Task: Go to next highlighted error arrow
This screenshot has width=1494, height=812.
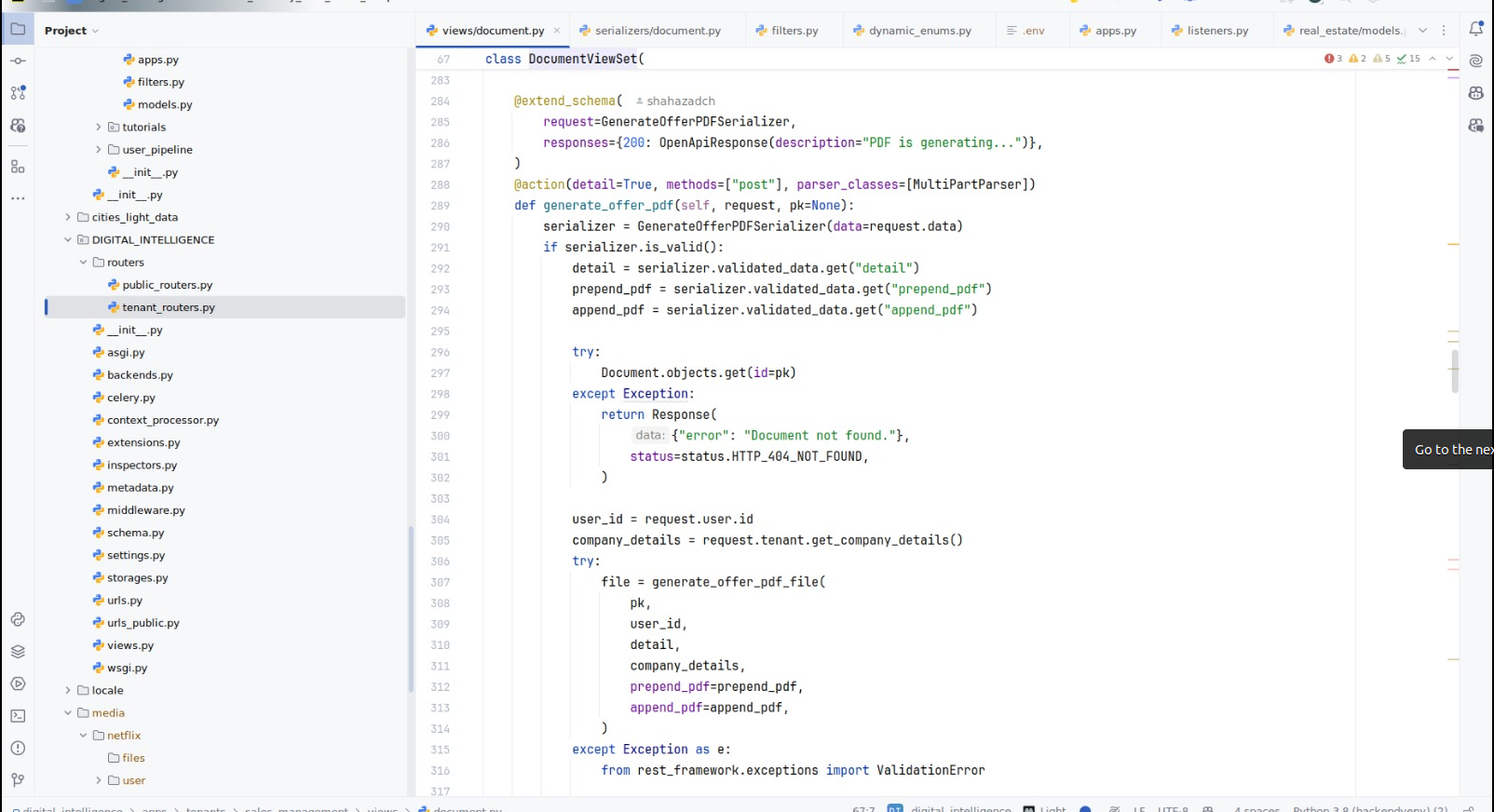Action: coord(1449,59)
